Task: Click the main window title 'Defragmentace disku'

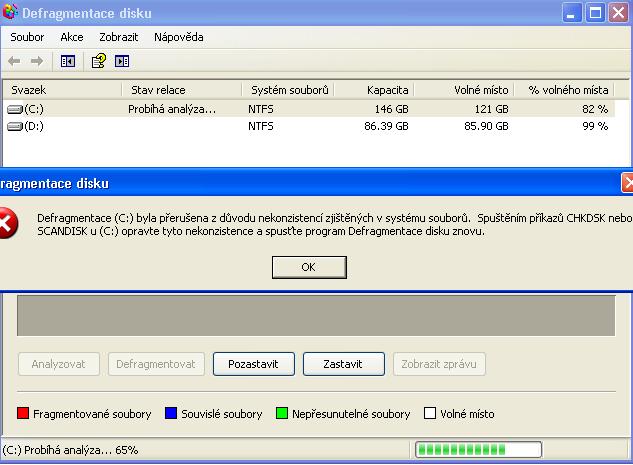Action: point(87,13)
